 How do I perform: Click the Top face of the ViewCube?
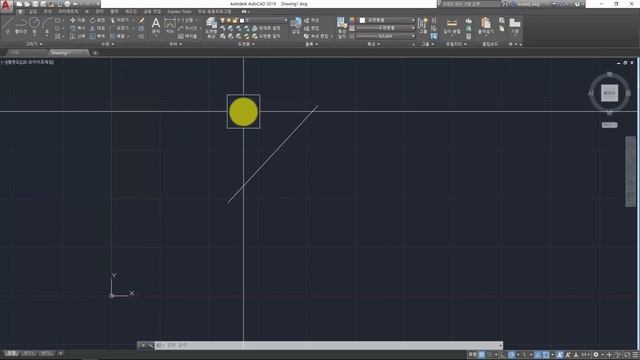tap(609, 93)
